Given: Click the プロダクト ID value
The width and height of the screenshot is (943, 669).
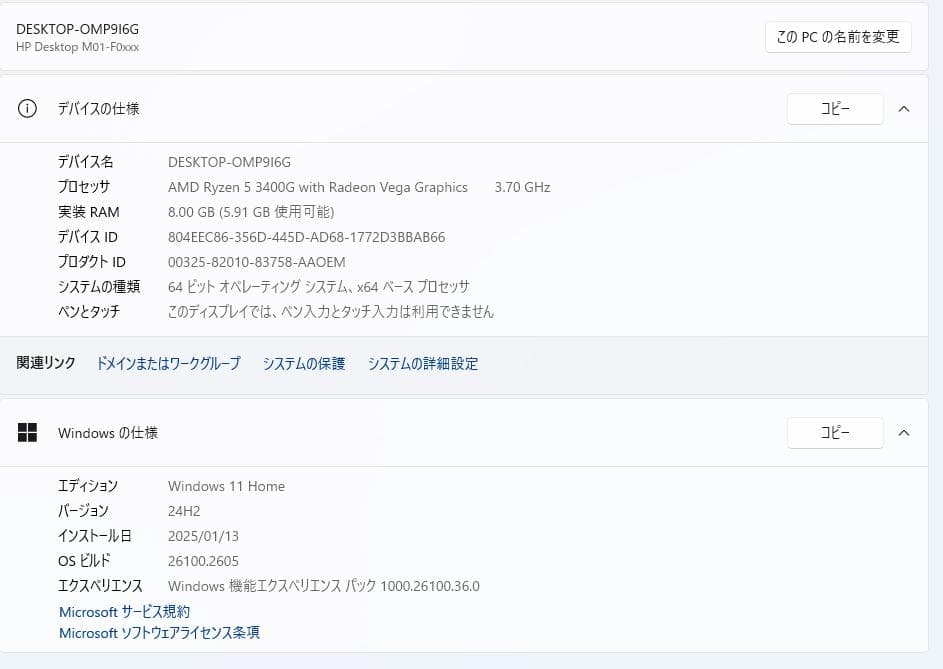Looking at the screenshot, I should 257,261.
